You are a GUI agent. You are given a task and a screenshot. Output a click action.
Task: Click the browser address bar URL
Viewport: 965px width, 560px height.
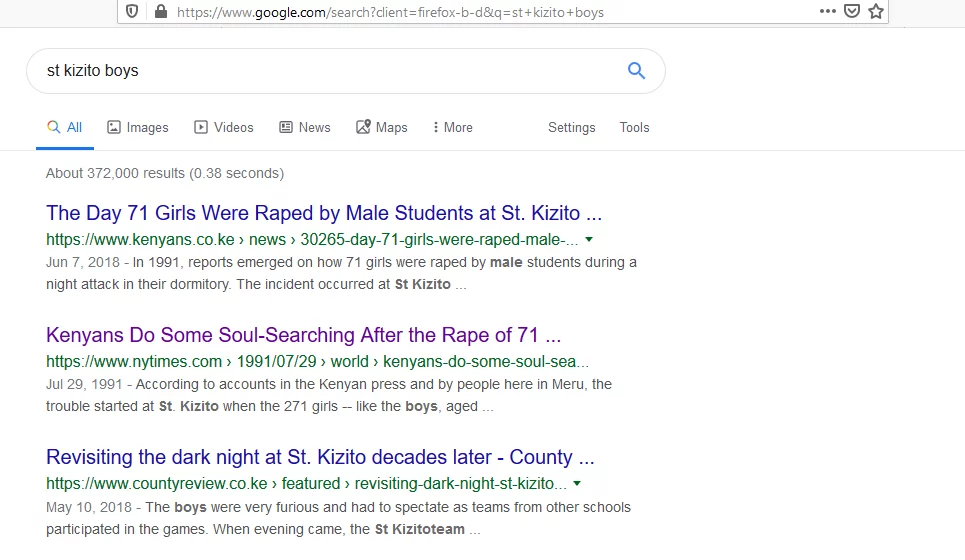coord(390,12)
